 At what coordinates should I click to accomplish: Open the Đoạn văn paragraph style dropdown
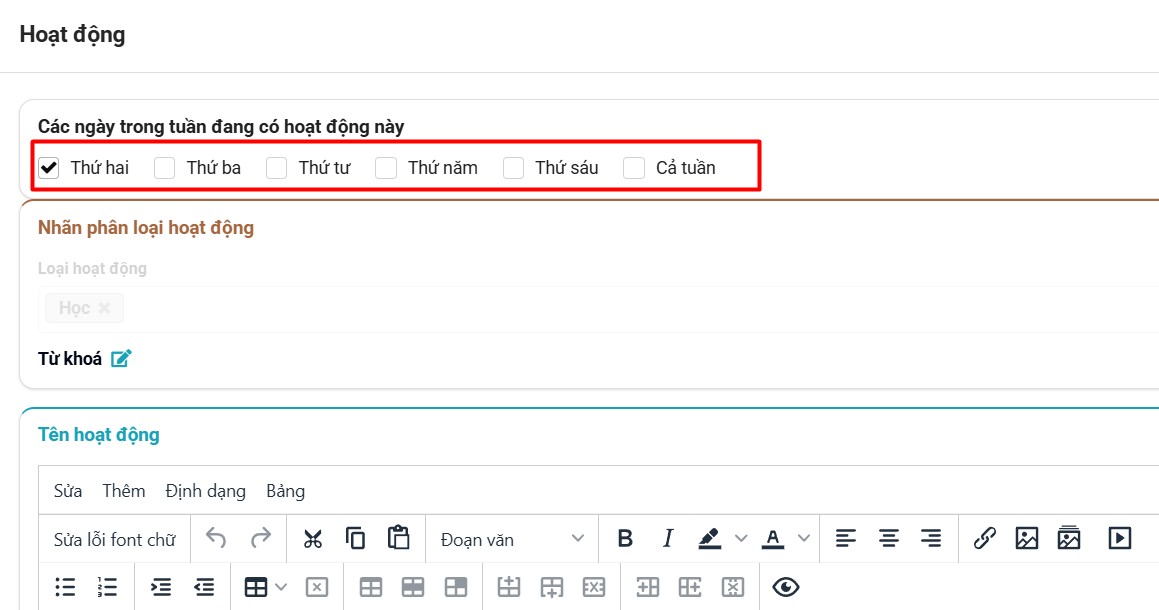tap(512, 539)
